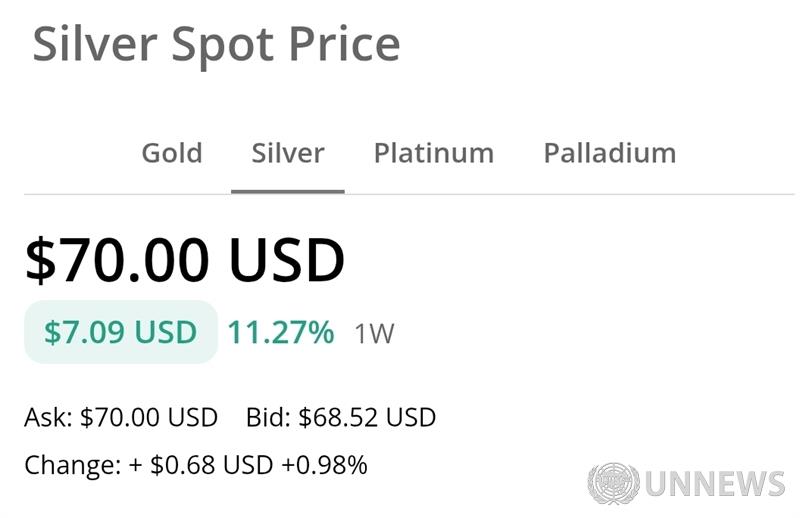Click the green $7.09 USD badge
The height and width of the screenshot is (518, 800).
(121, 332)
